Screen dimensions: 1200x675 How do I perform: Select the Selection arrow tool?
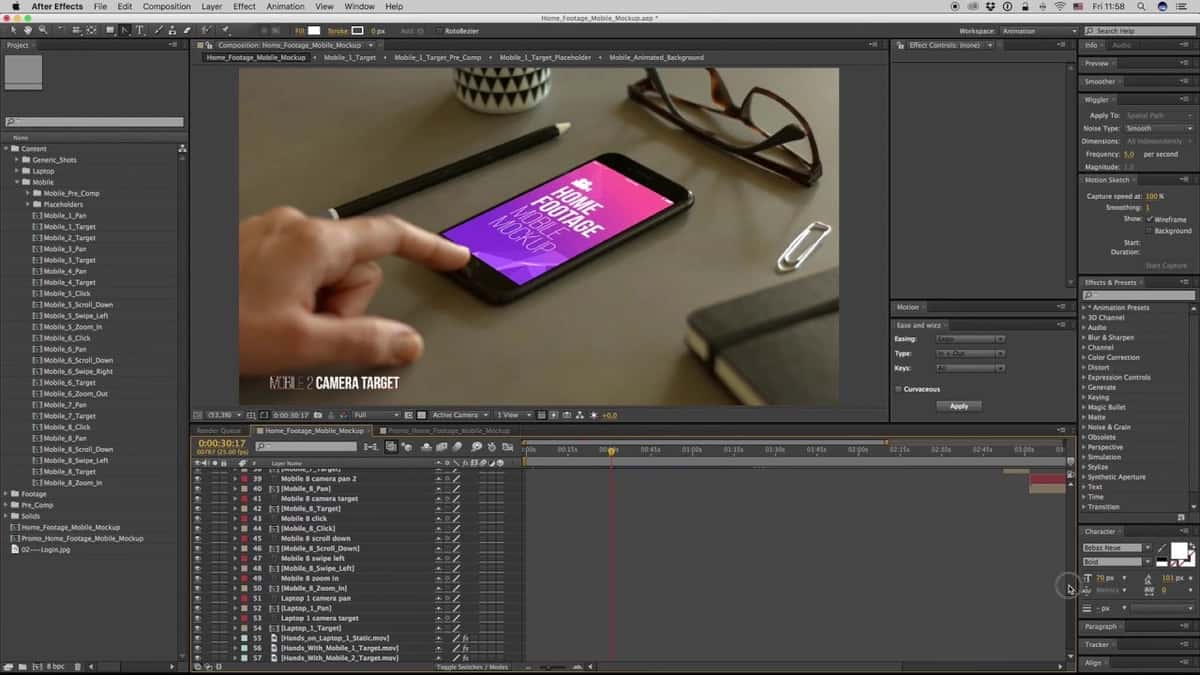coord(14,30)
